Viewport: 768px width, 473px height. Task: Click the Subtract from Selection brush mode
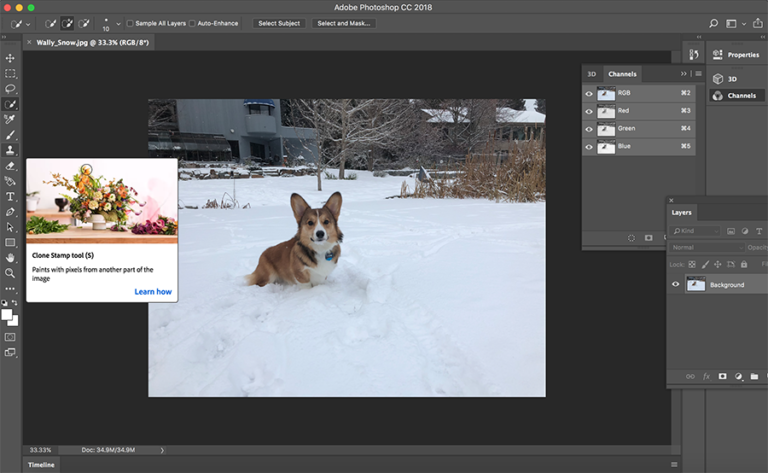point(84,23)
